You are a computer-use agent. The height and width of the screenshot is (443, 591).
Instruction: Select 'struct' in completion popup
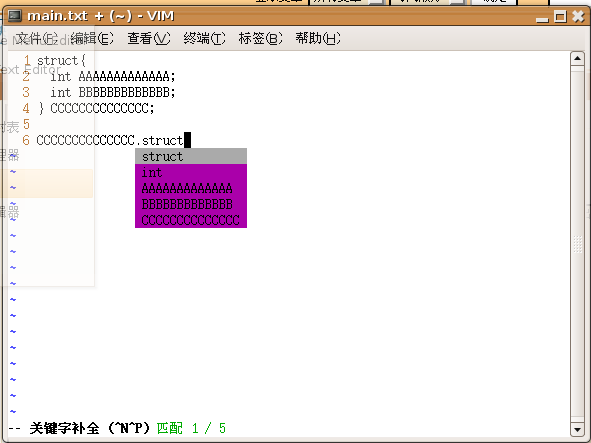coord(191,156)
